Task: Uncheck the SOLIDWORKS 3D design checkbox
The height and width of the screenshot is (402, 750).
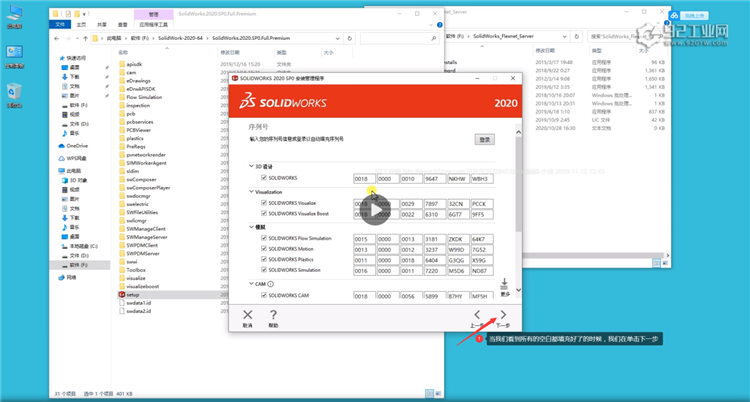Action: (264, 178)
